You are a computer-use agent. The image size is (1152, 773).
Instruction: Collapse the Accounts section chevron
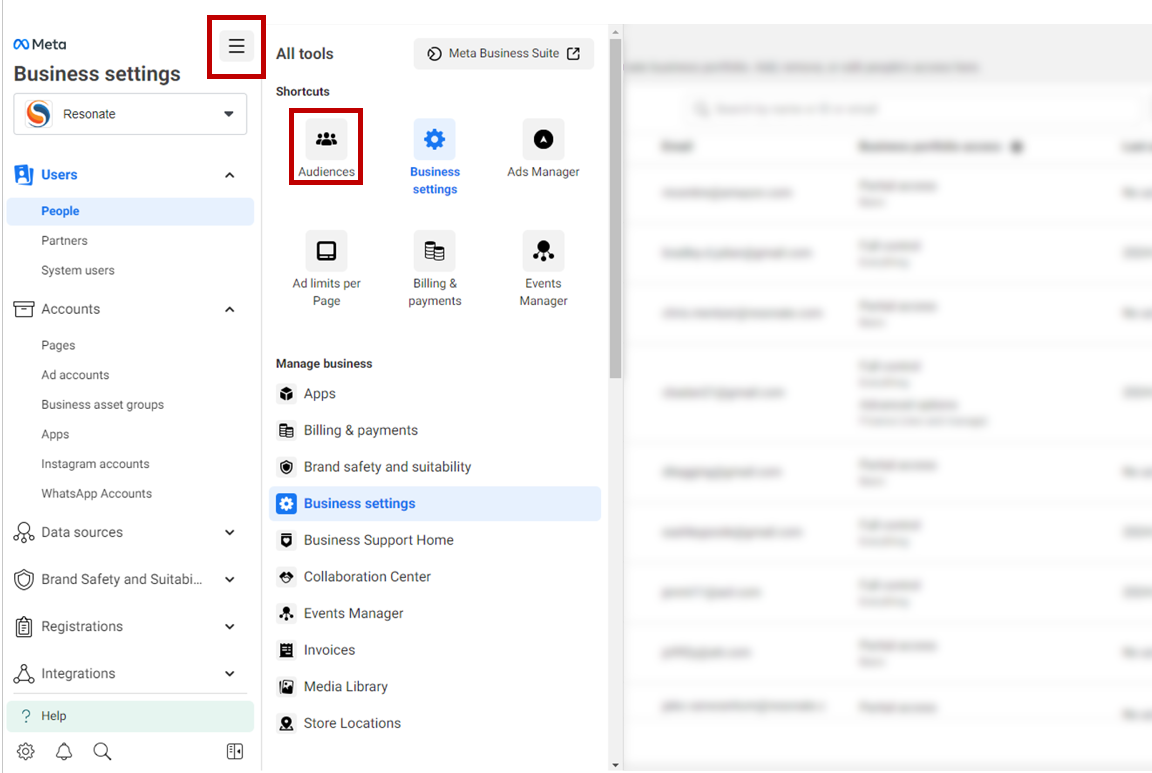click(x=230, y=309)
